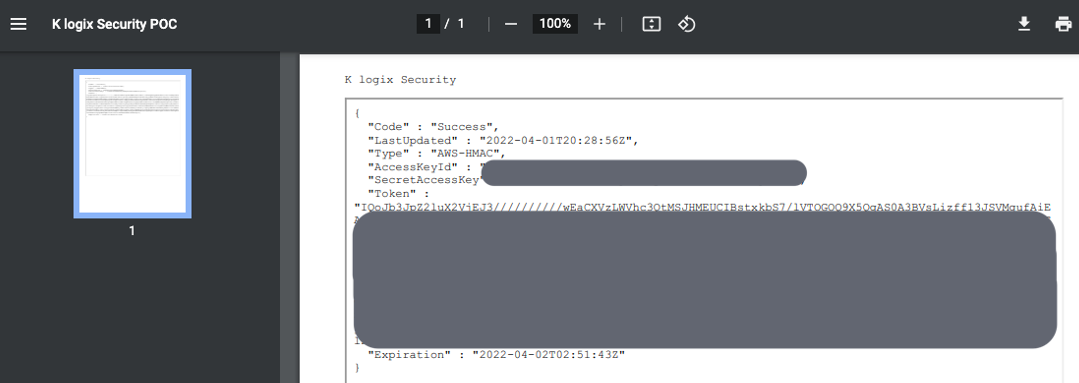Download the PDF file

point(1024,24)
